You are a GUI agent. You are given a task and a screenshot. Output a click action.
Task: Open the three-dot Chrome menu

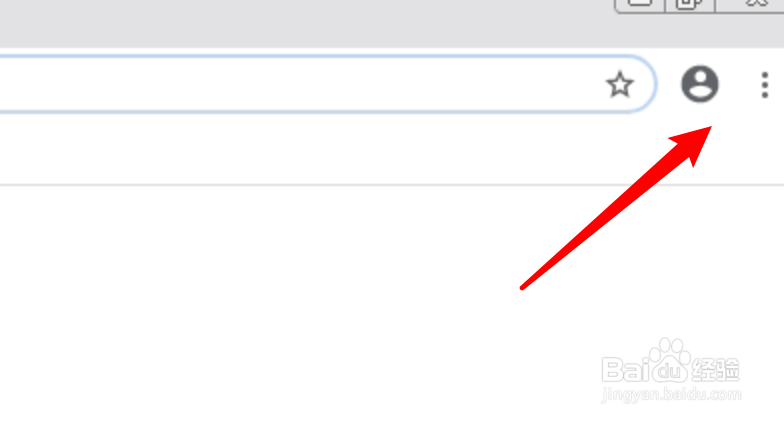click(x=764, y=85)
